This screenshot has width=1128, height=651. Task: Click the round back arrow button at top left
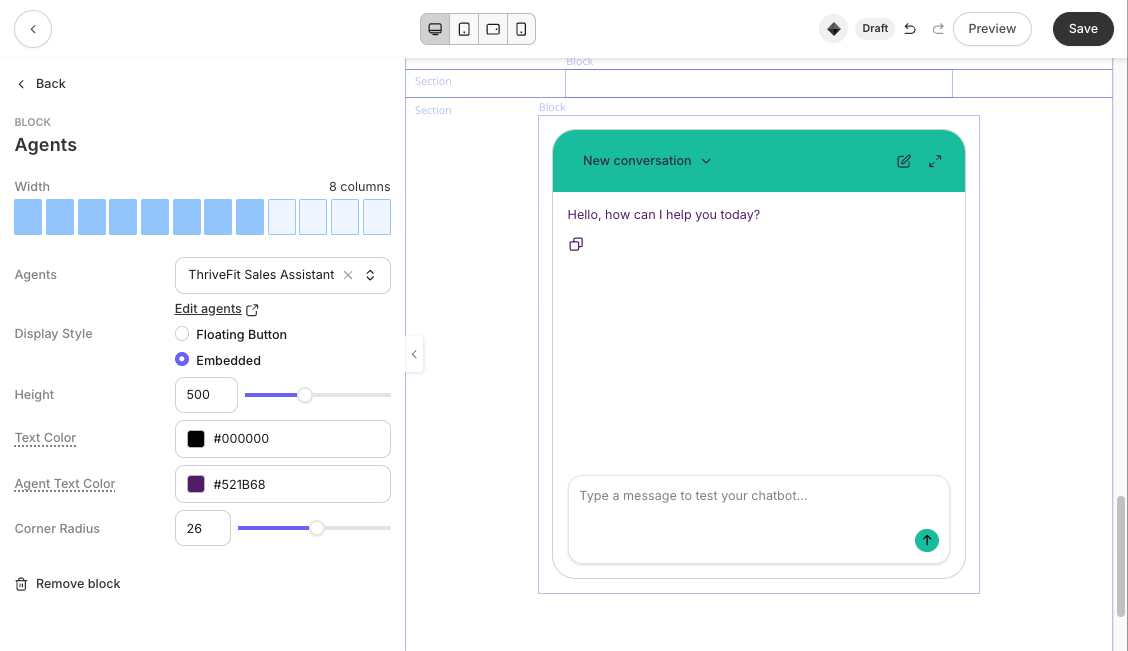pyautogui.click(x=33, y=29)
